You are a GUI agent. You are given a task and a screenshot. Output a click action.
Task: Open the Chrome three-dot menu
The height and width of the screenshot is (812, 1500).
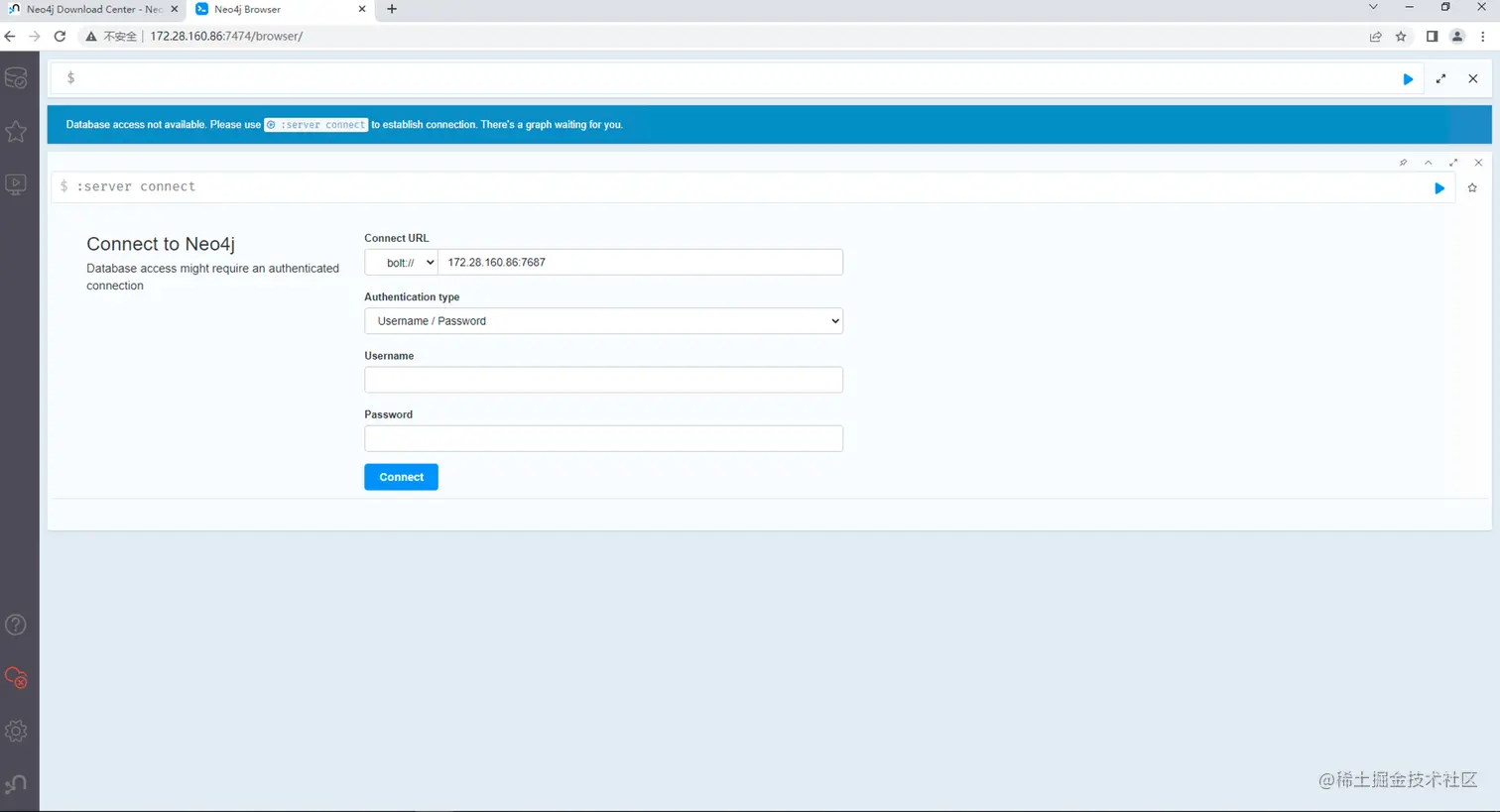(x=1483, y=37)
